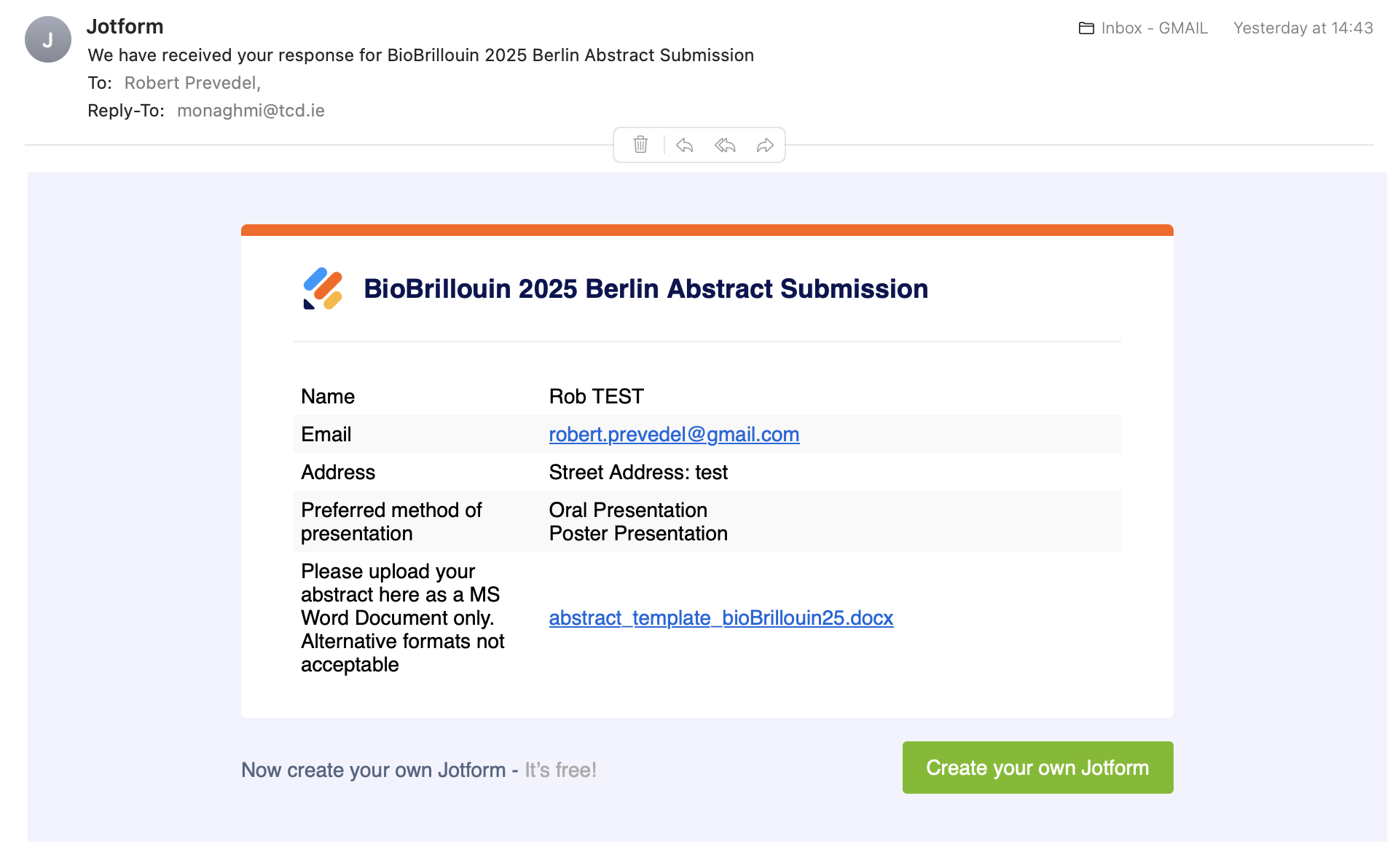Click the Jotform sender name
This screenshot has width=1390, height=868.
[x=125, y=26]
